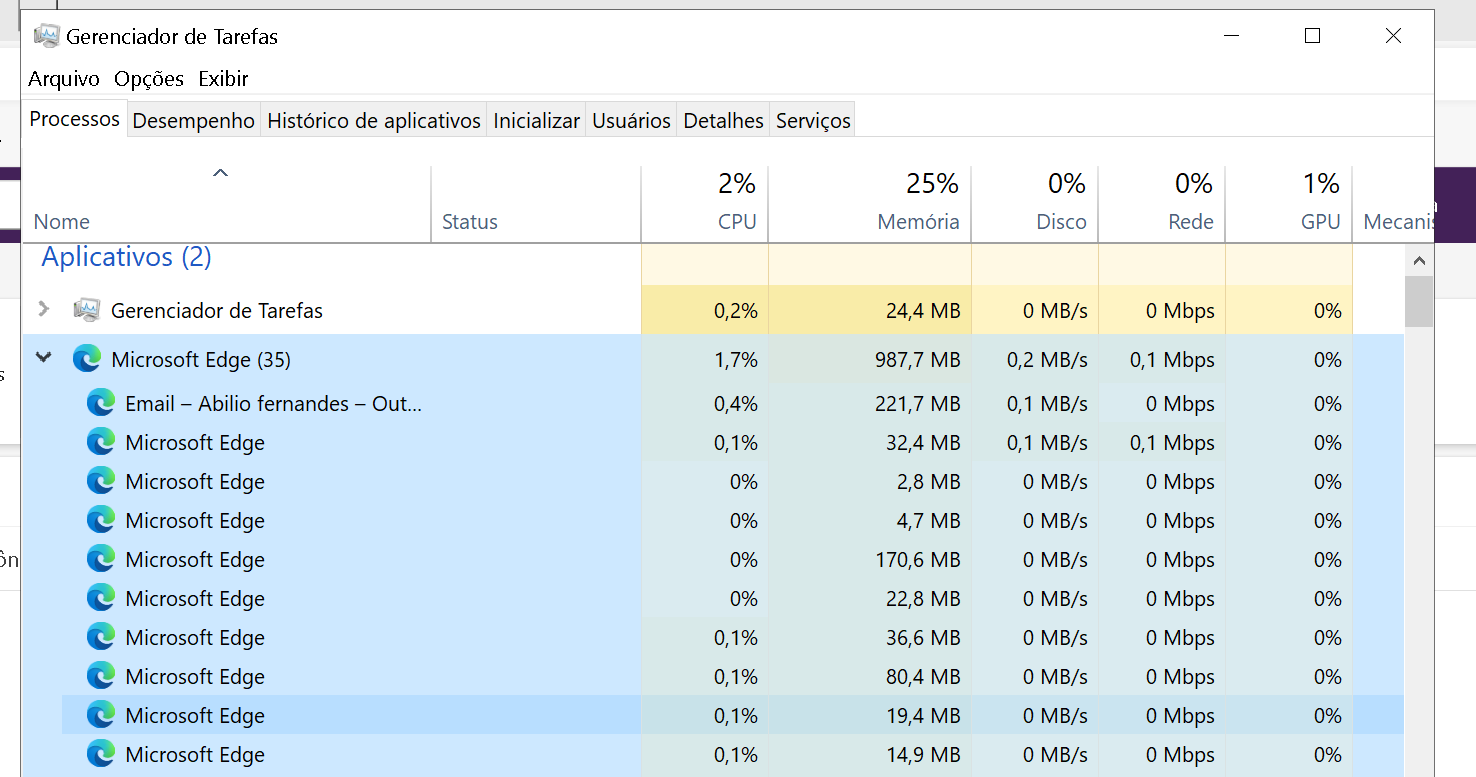Viewport: 1476px width, 777px height.
Task: Click the Edge icon in the 22,8 MB row
Action: tap(101, 598)
